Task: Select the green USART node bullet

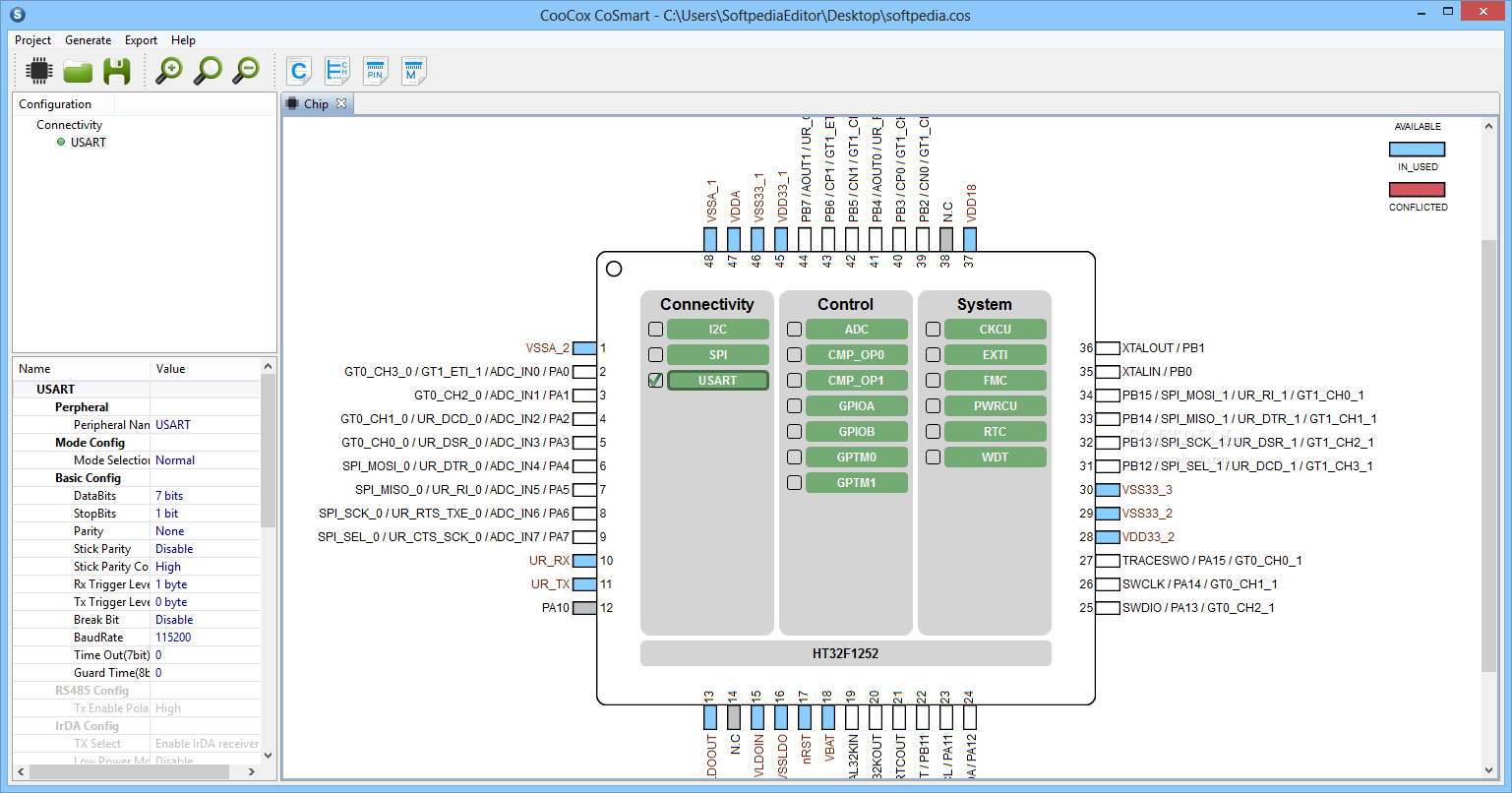Action: 61,142
